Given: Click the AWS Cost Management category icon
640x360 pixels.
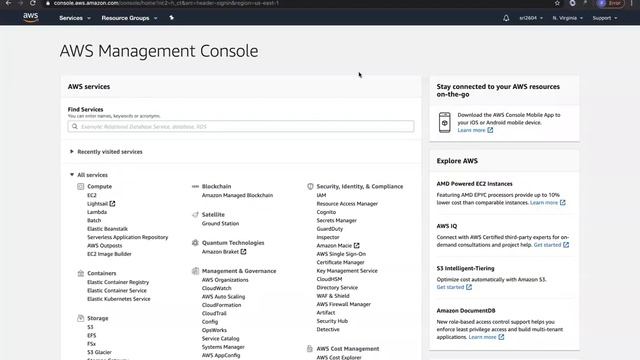Looking at the screenshot, I should tap(310, 349).
